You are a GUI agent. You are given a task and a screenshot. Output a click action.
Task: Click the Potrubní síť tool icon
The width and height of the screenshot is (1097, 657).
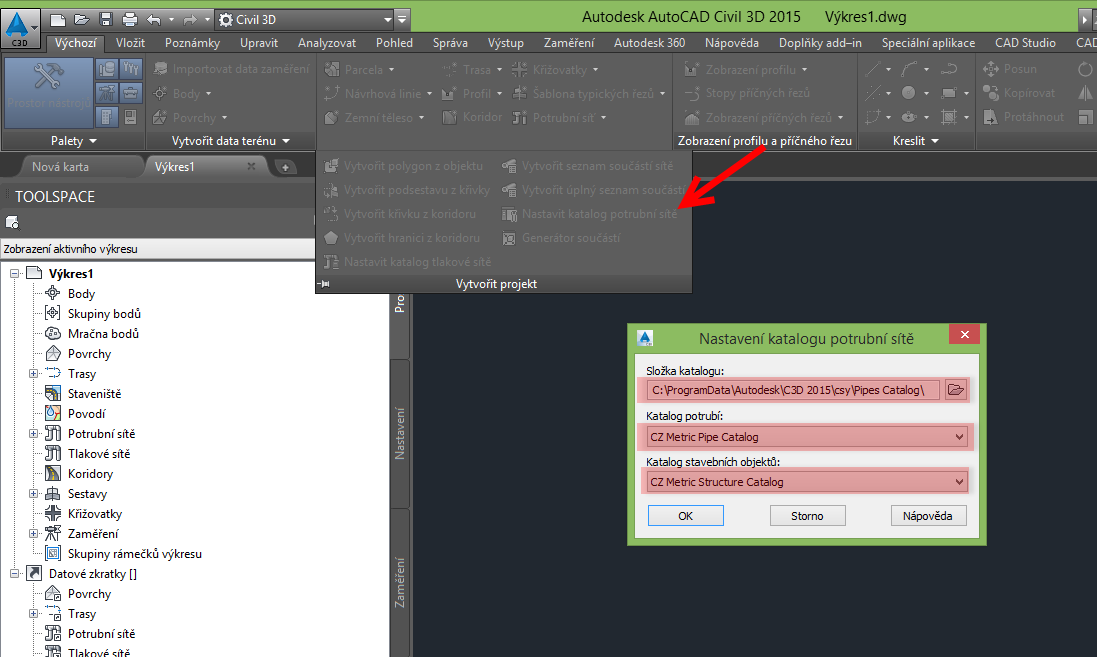pos(517,116)
